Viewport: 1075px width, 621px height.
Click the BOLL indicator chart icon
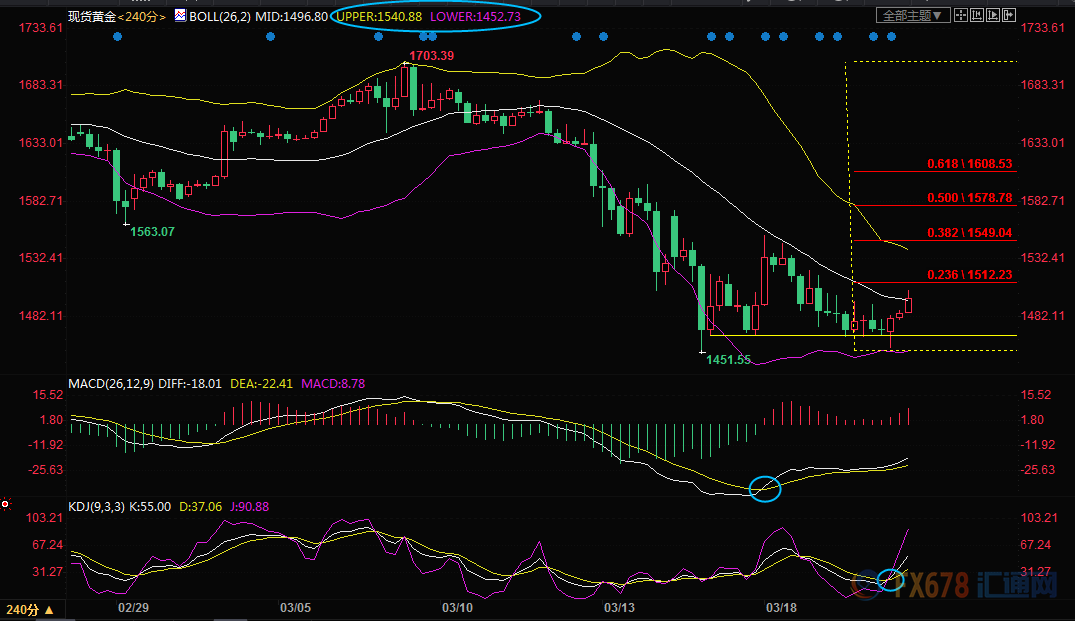coord(180,16)
